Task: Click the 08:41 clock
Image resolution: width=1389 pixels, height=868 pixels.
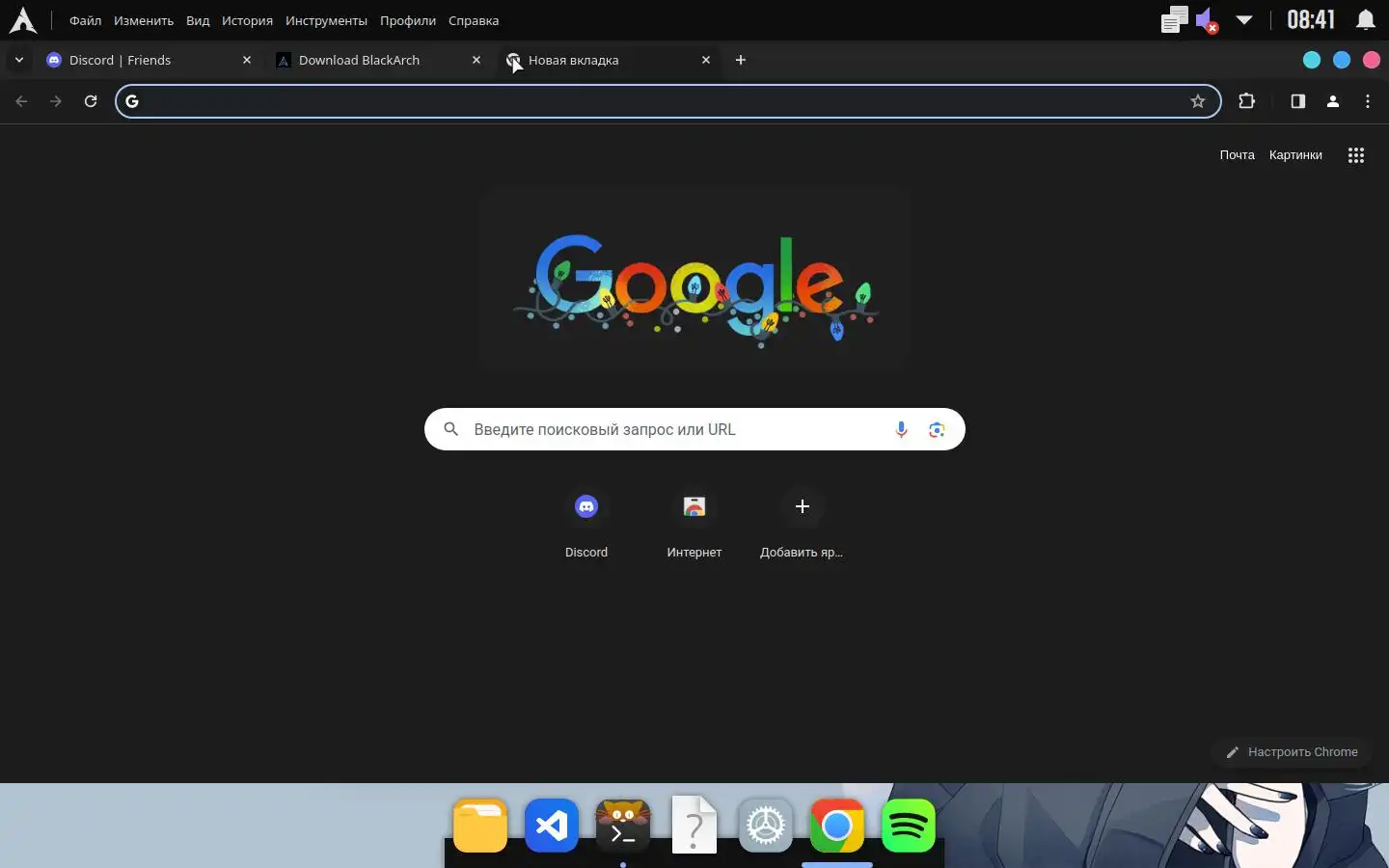Action: pos(1311,20)
